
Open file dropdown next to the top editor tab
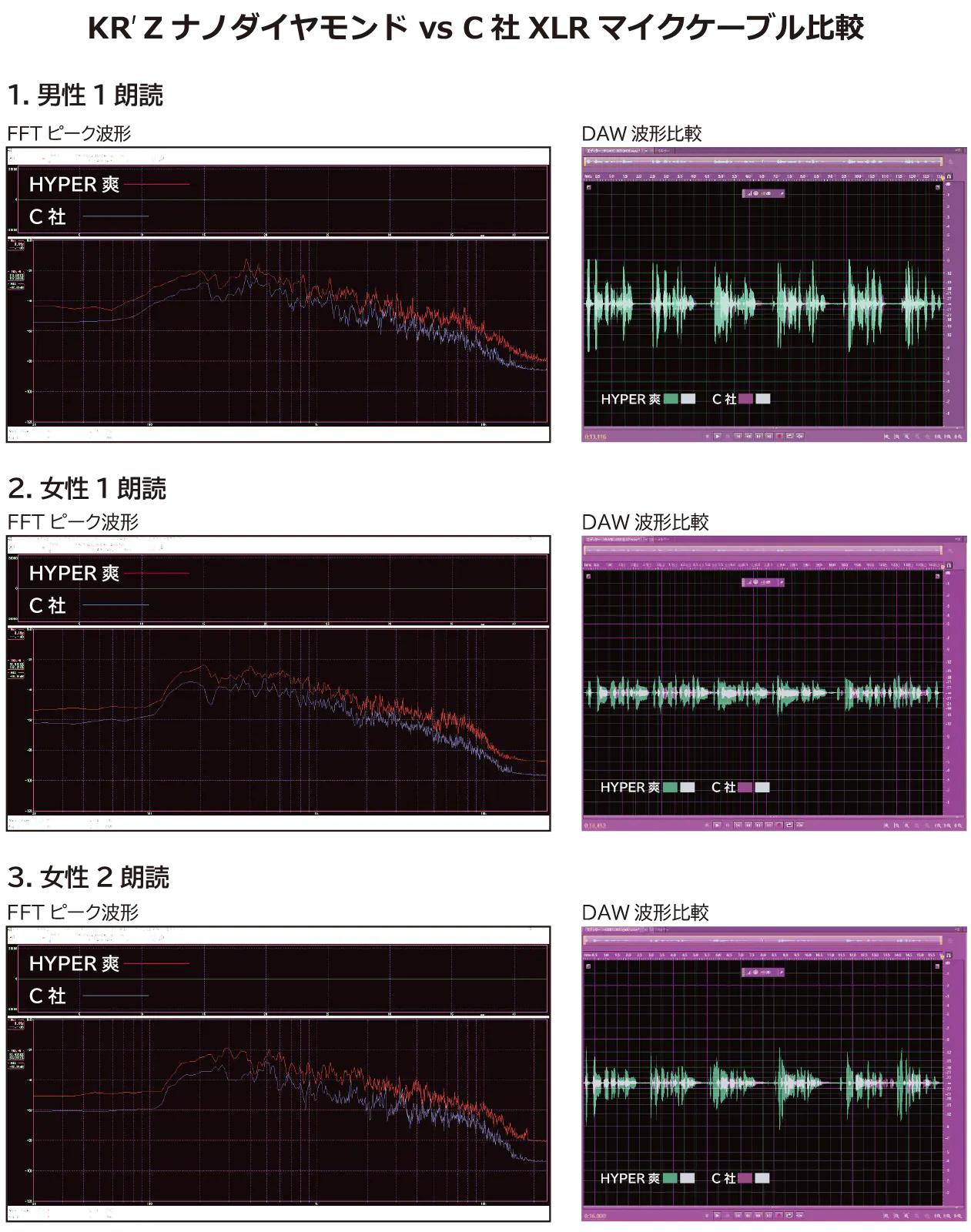click(647, 151)
